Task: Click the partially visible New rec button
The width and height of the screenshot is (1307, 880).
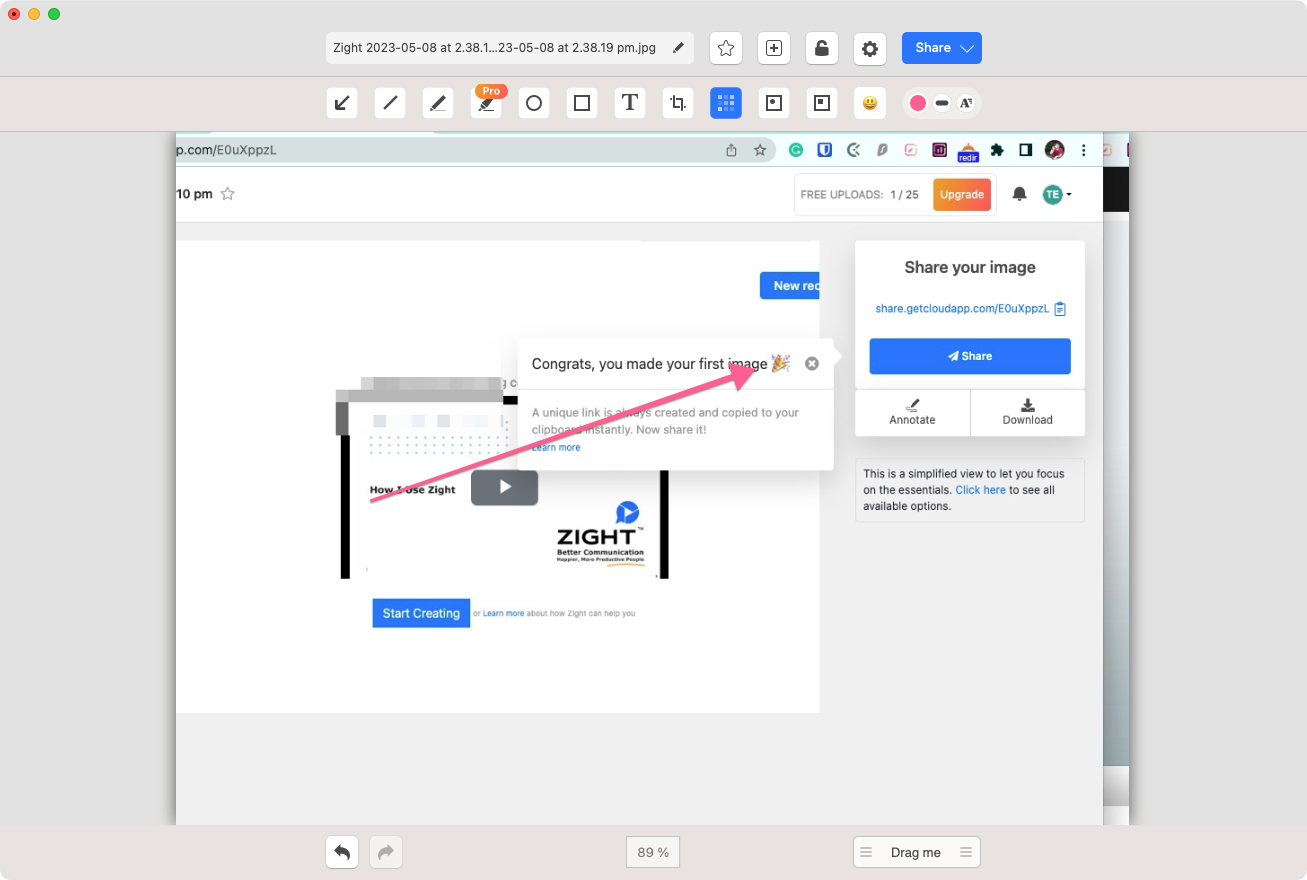Action: pos(790,285)
